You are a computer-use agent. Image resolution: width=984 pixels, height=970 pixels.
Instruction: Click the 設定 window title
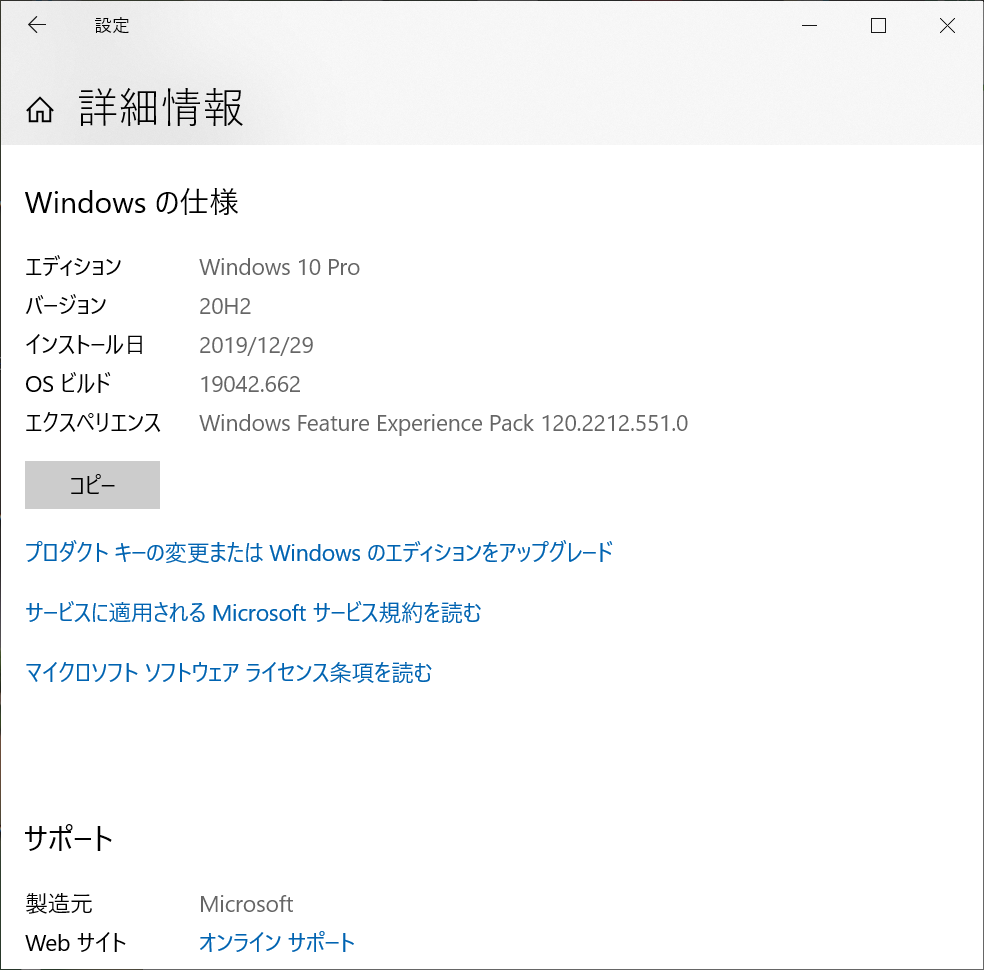tap(112, 26)
